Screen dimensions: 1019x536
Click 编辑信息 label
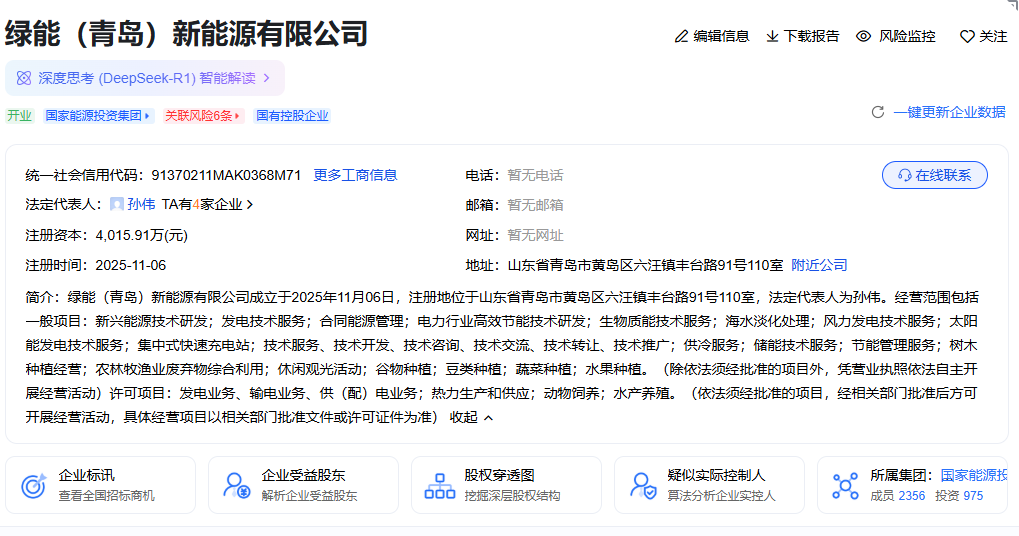(x=721, y=36)
